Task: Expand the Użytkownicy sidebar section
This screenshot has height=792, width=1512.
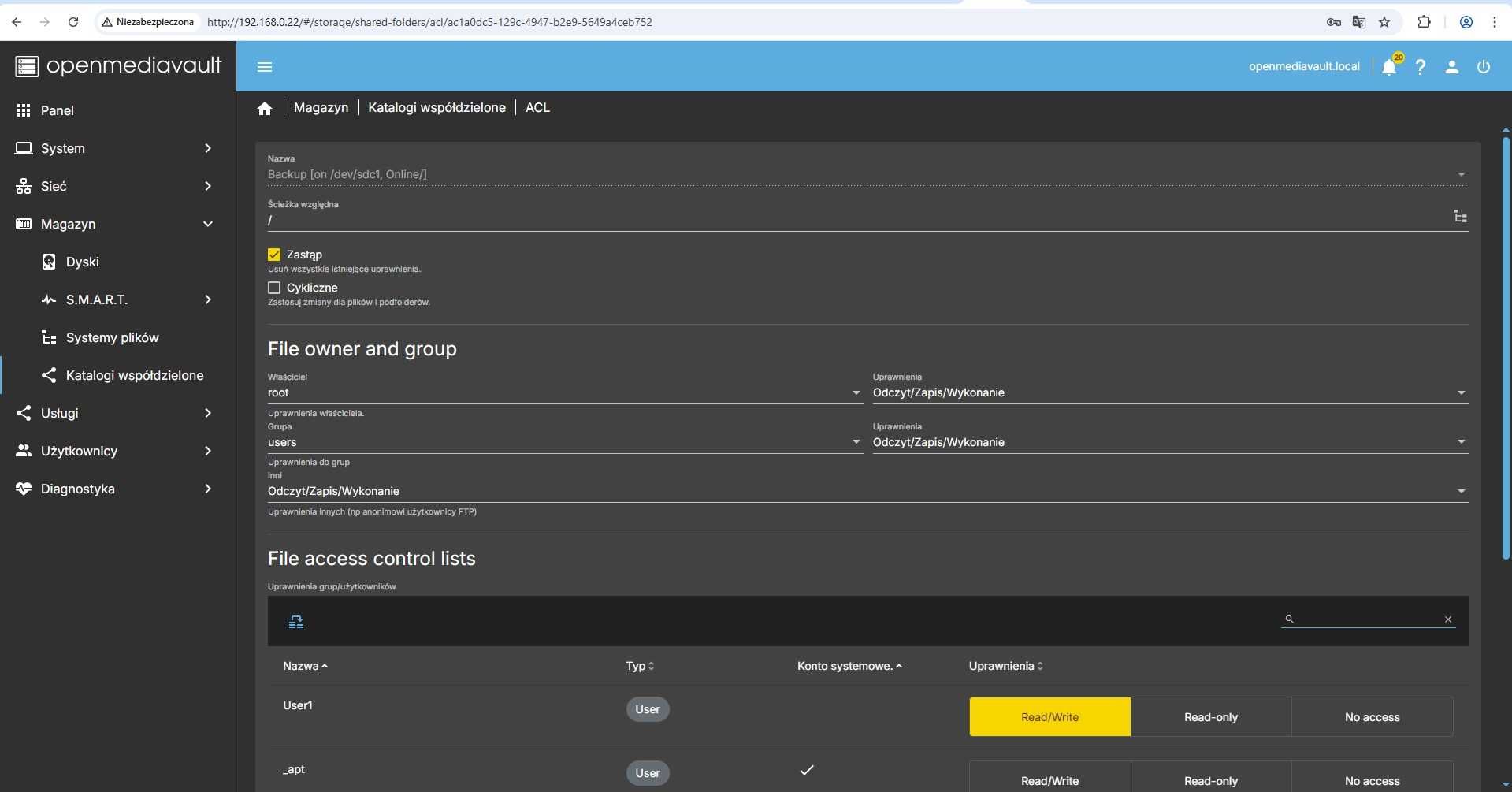Action: pyautogui.click(x=118, y=451)
